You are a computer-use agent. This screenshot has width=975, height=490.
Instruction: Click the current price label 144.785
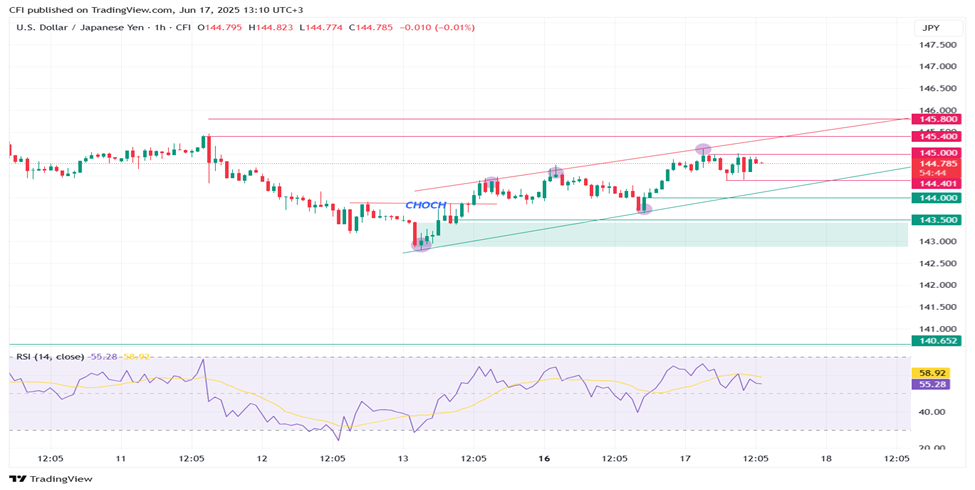[x=936, y=164]
